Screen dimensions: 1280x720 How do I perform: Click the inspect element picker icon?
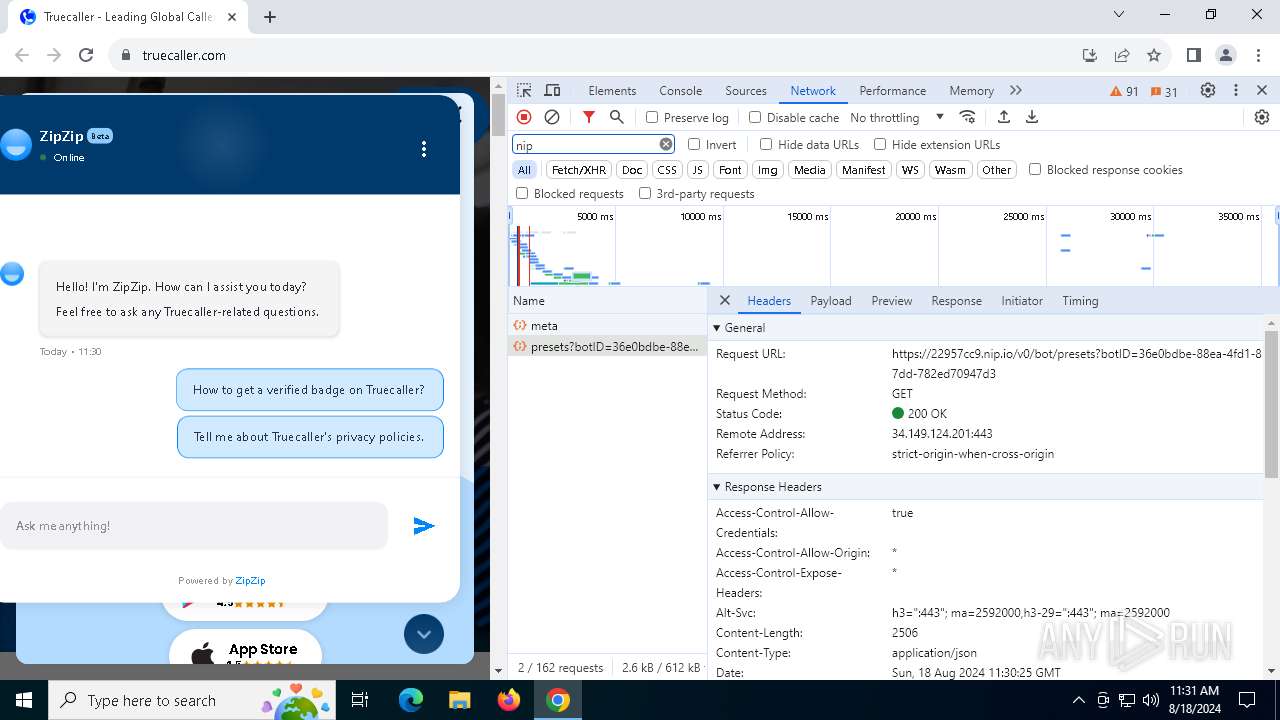524,90
